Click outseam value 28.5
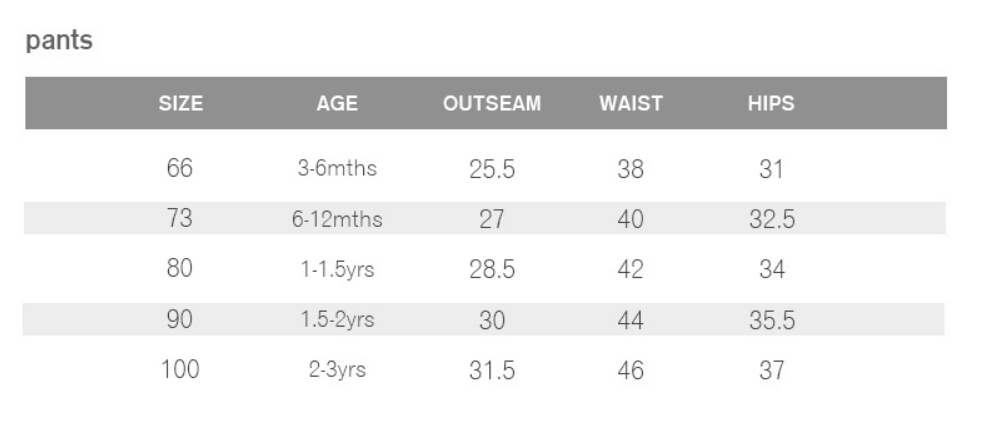The image size is (991, 431). click(492, 270)
